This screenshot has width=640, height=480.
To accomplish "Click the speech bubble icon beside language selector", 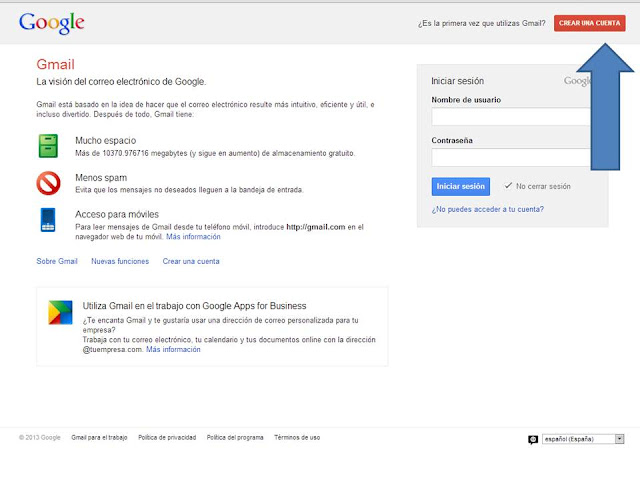I will point(533,440).
